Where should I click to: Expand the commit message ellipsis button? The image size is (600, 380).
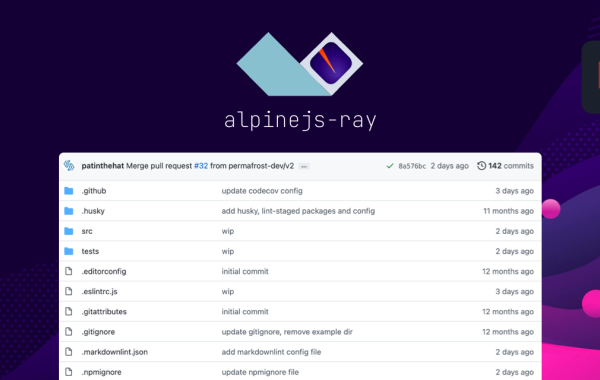304,166
